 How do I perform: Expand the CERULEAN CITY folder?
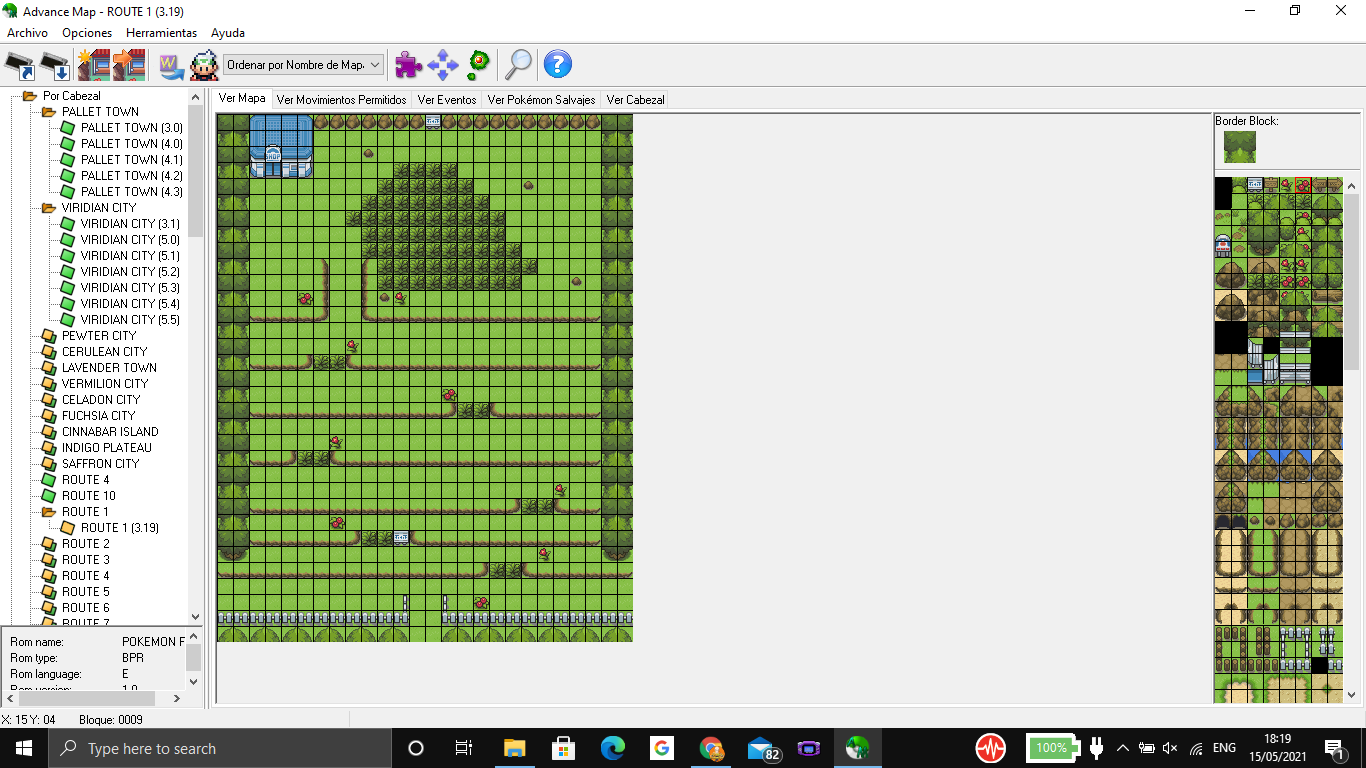(48, 352)
